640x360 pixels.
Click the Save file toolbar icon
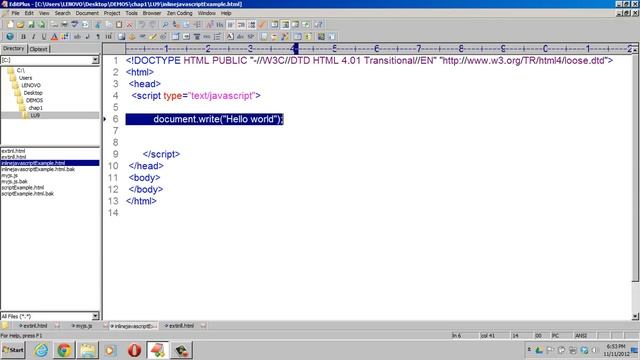pyautogui.click(x=31, y=25)
